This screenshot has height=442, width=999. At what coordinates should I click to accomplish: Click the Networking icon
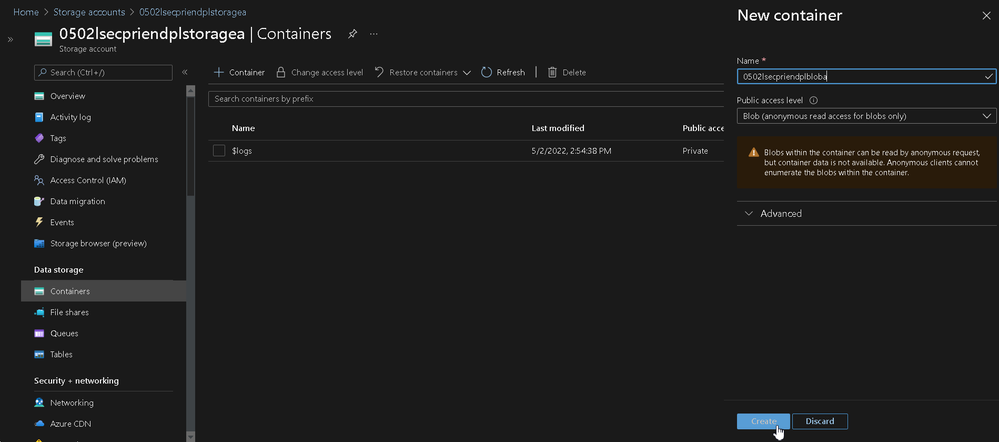tap(40, 403)
